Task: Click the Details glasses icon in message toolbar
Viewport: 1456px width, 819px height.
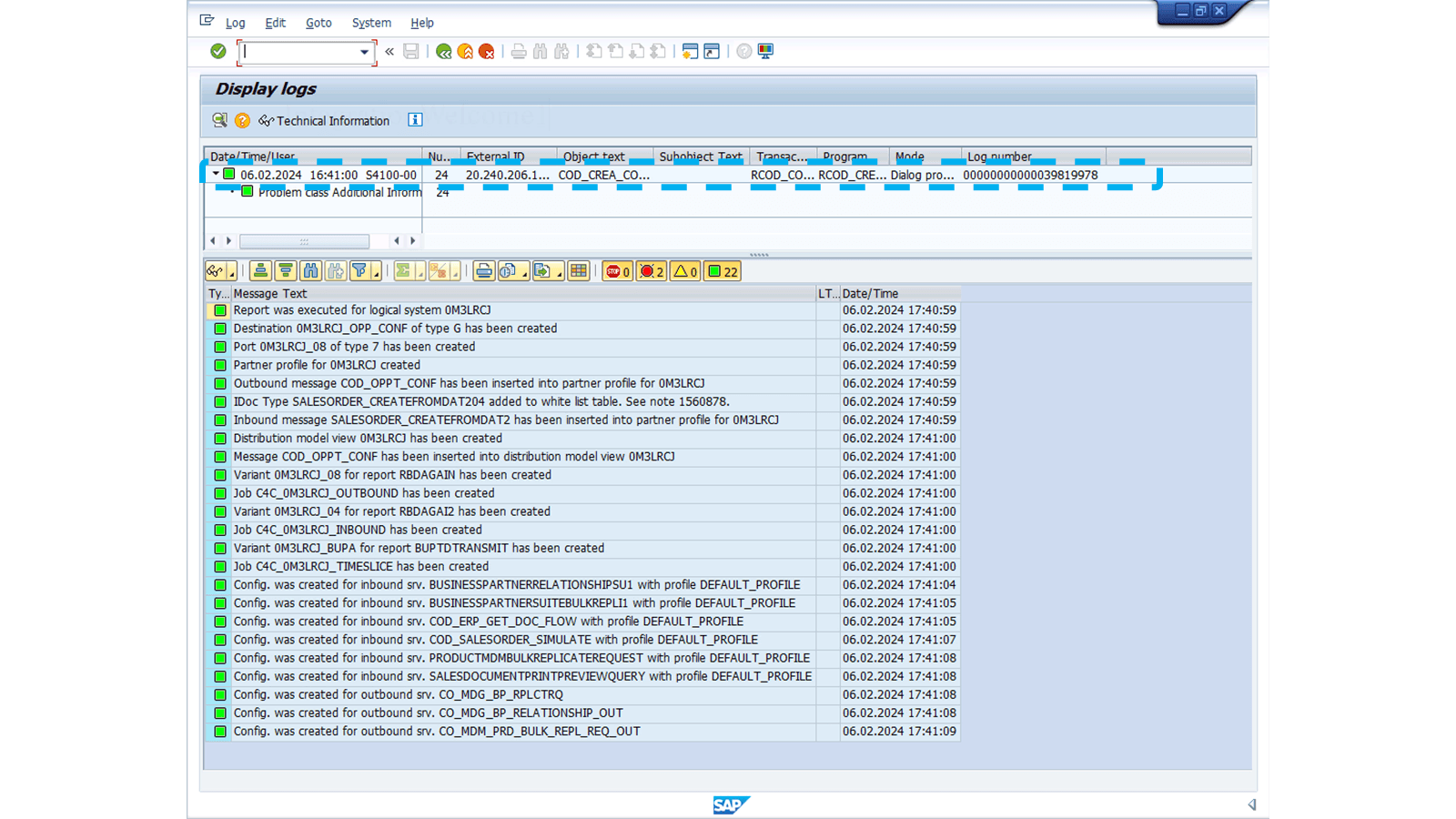Action: click(215, 271)
